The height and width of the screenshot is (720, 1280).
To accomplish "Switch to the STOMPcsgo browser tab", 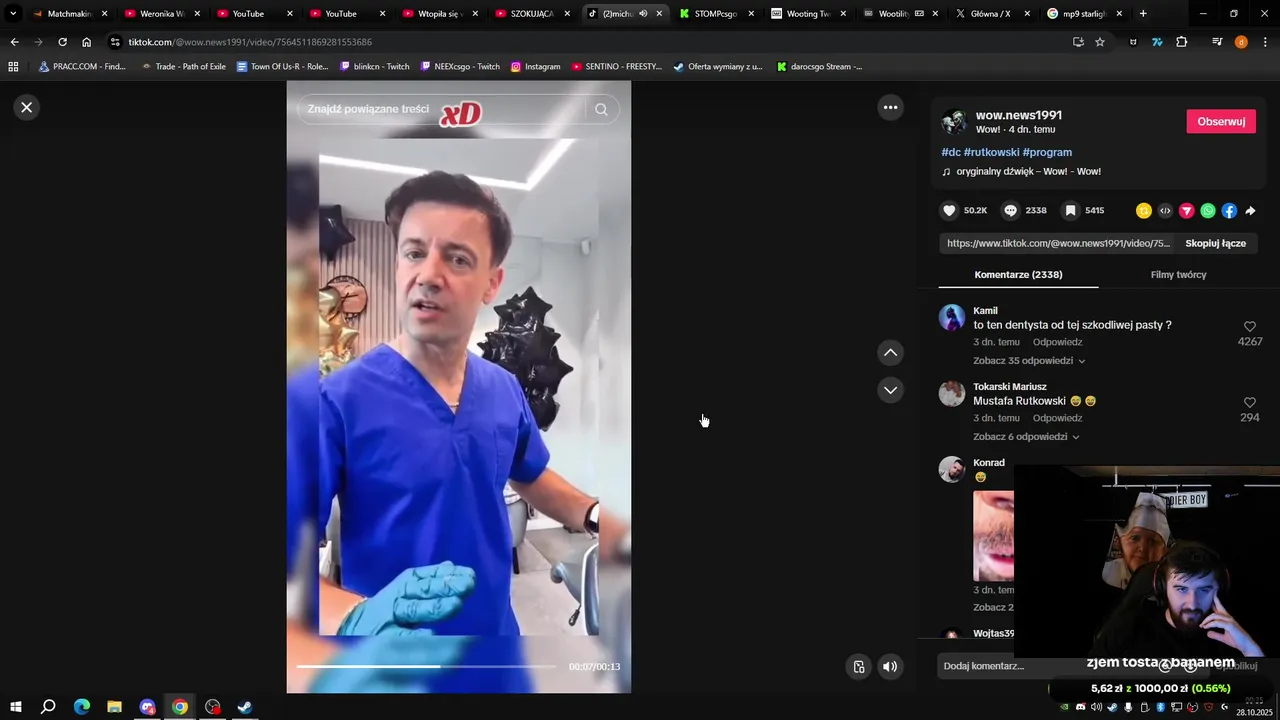I will 716,14.
